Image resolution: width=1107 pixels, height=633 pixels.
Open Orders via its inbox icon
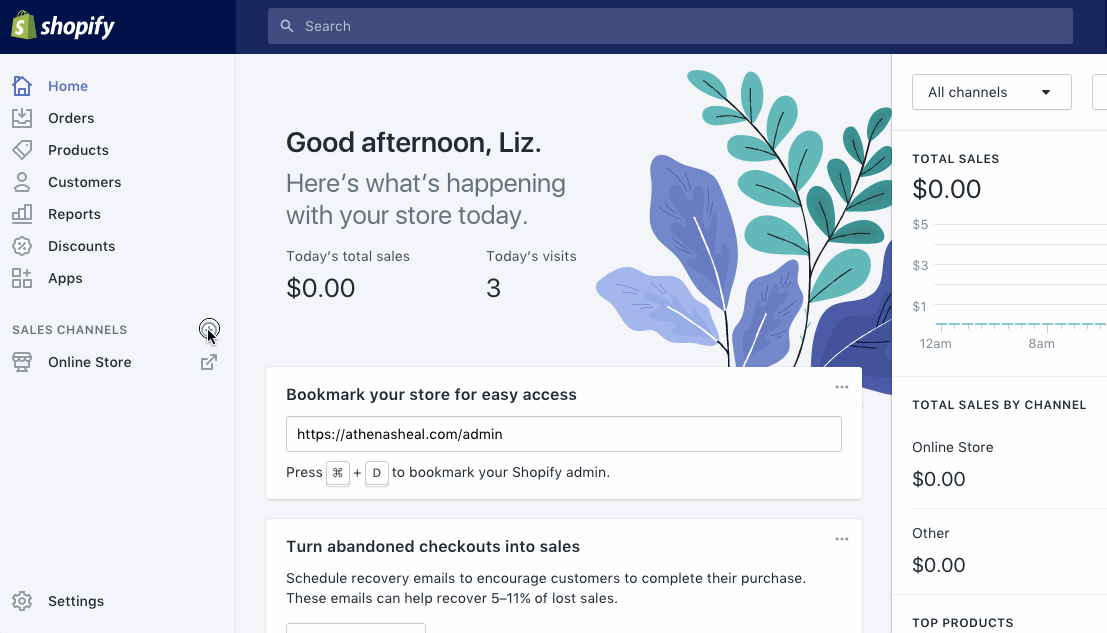click(x=22, y=118)
